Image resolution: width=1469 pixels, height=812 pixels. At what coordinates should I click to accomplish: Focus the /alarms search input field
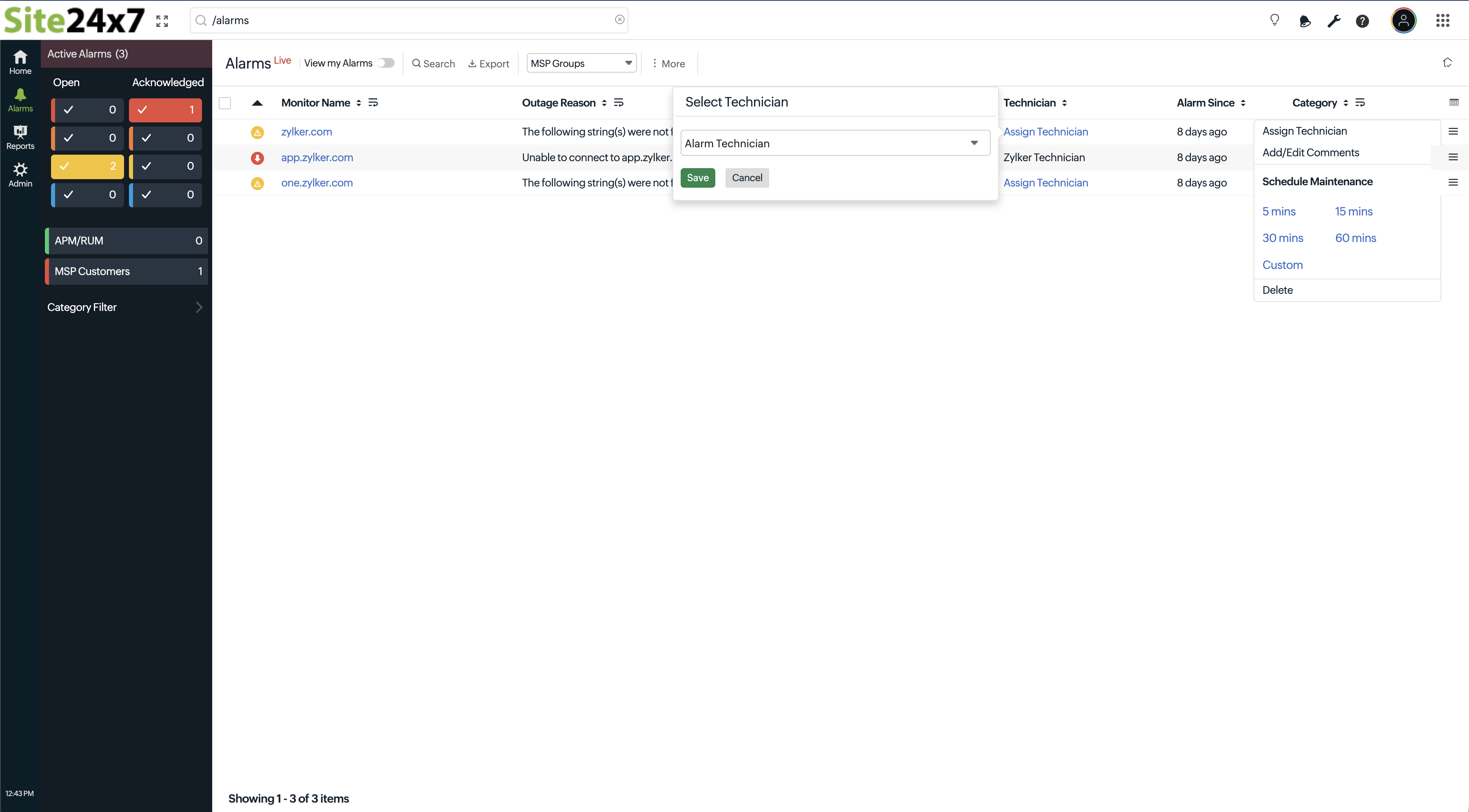pos(409,20)
